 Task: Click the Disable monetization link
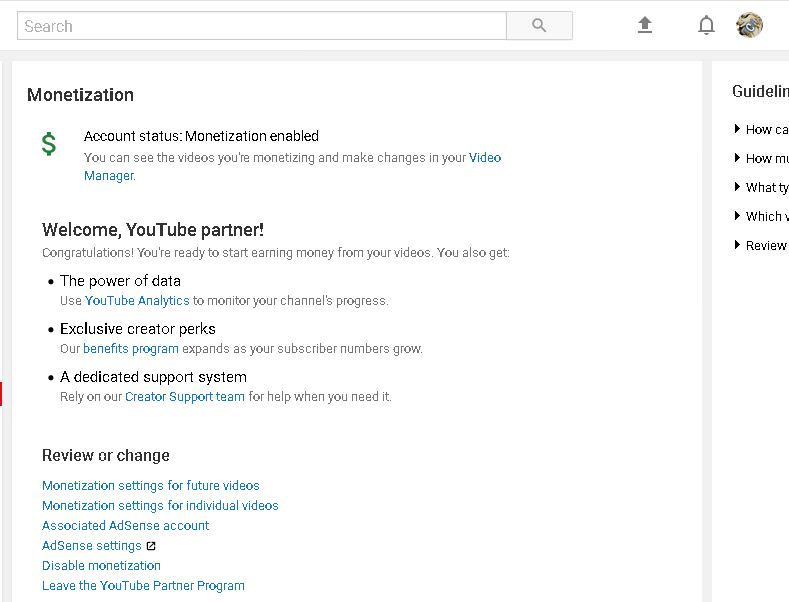(101, 566)
